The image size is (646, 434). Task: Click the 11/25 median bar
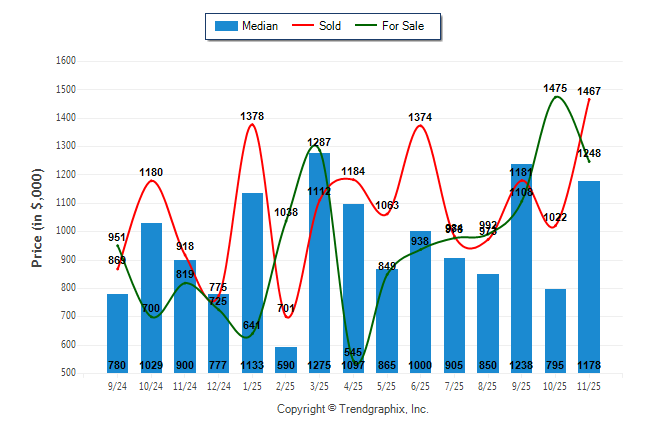point(589,276)
